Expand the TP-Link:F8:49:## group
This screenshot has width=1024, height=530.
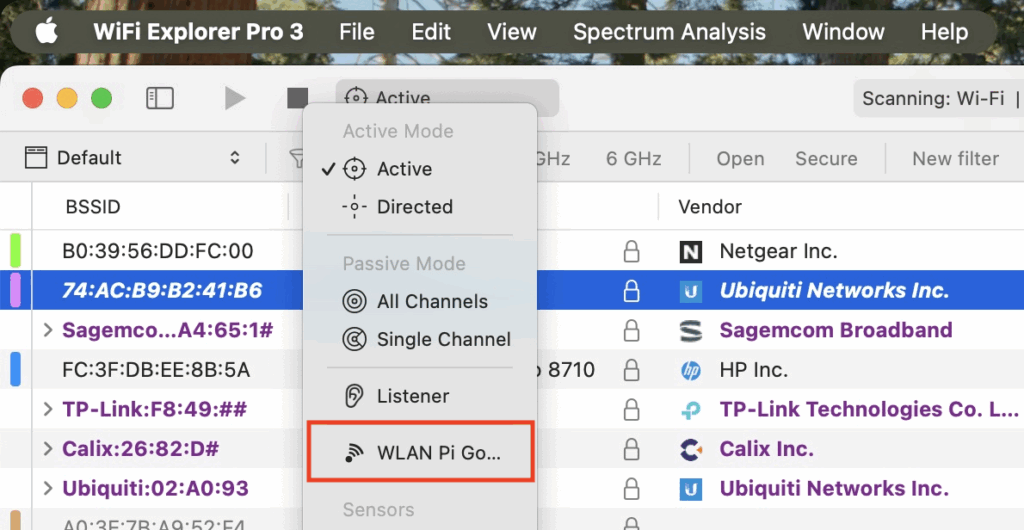pos(47,409)
